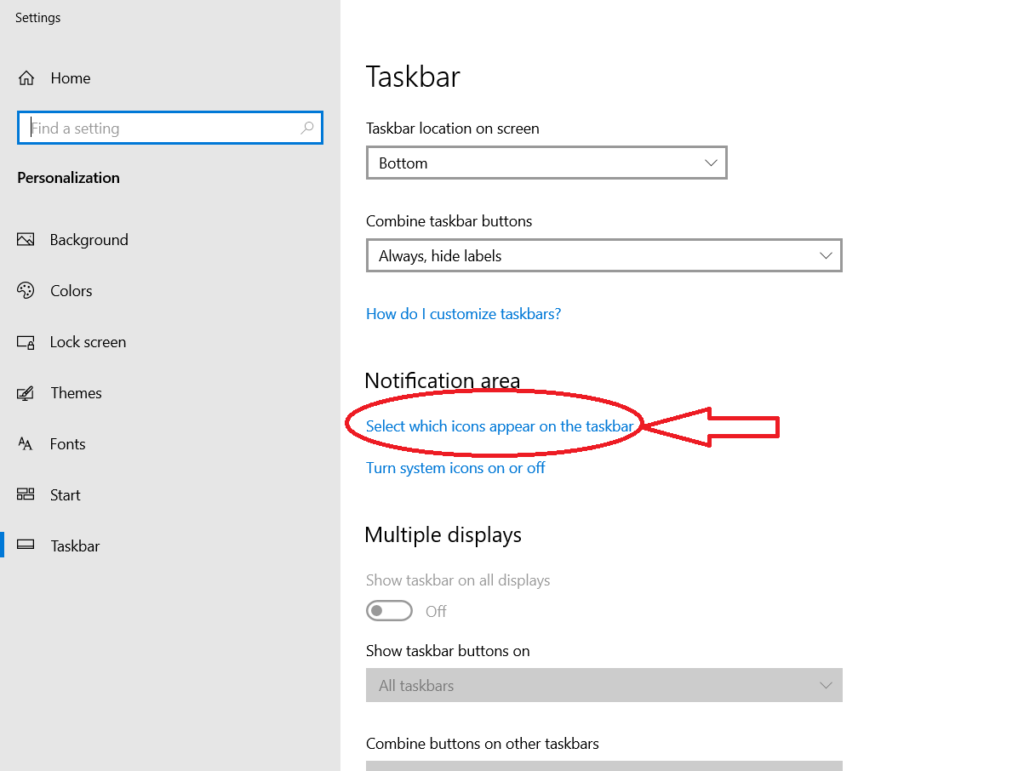Click the Themes brush icon

coord(27,393)
